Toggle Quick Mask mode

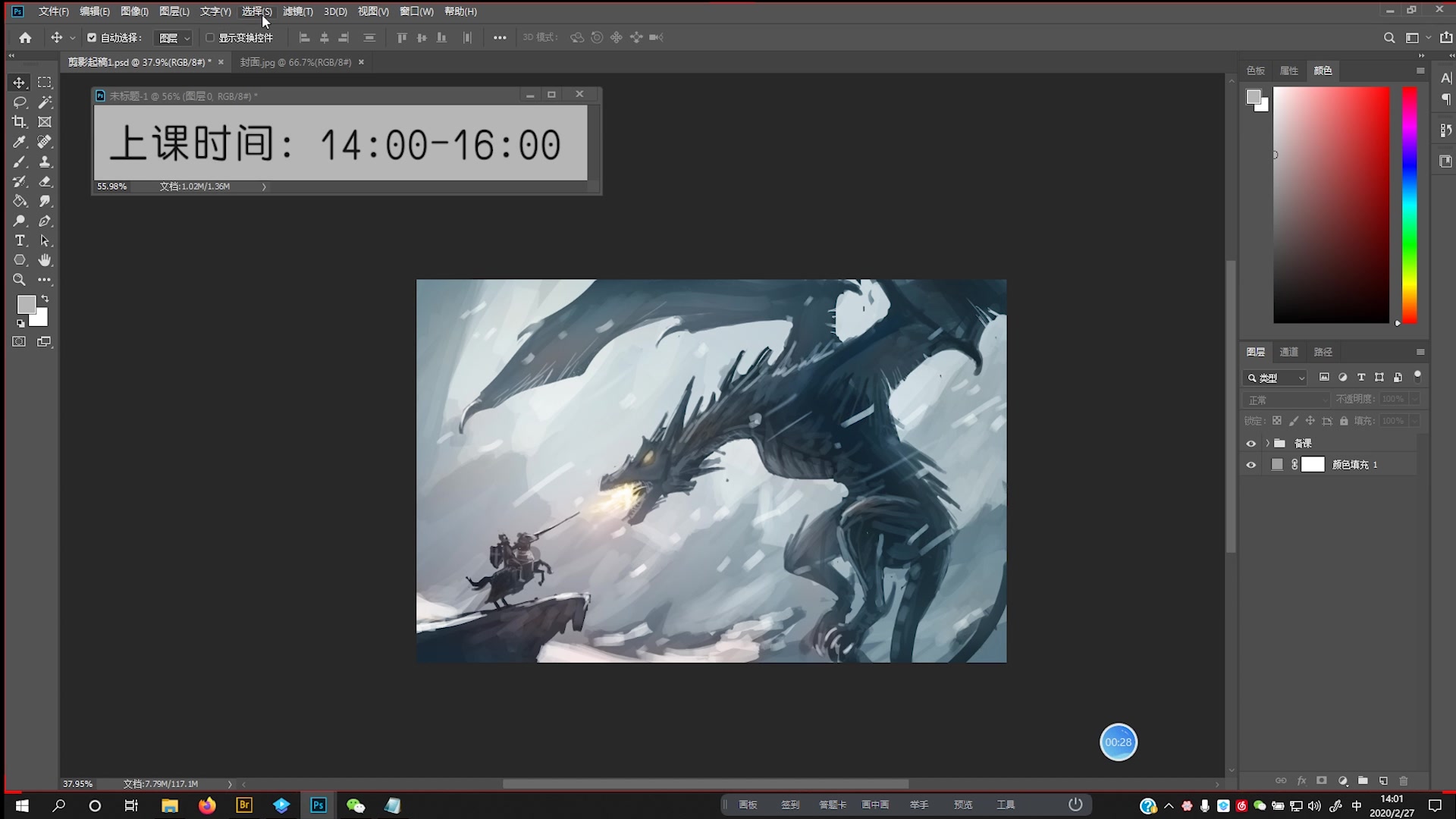[19, 342]
